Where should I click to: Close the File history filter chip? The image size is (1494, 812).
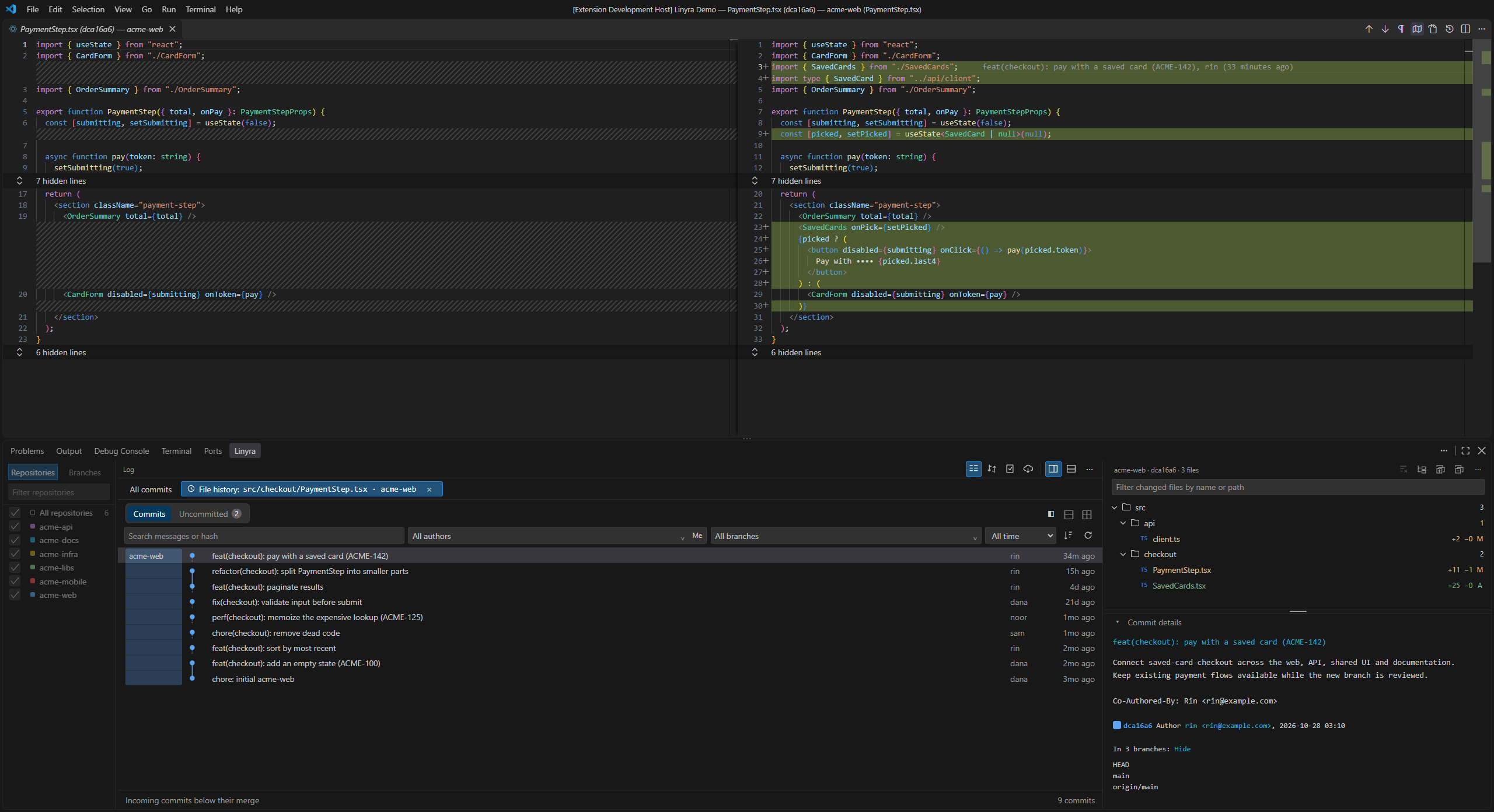click(429, 489)
